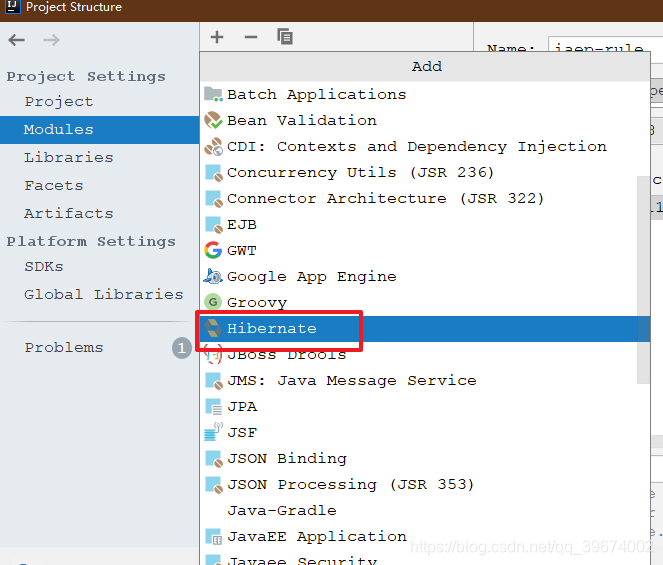This screenshot has height=565, width=663.
Task: Select JSON Processing (JSR 353)
Action: [x=425, y=485]
